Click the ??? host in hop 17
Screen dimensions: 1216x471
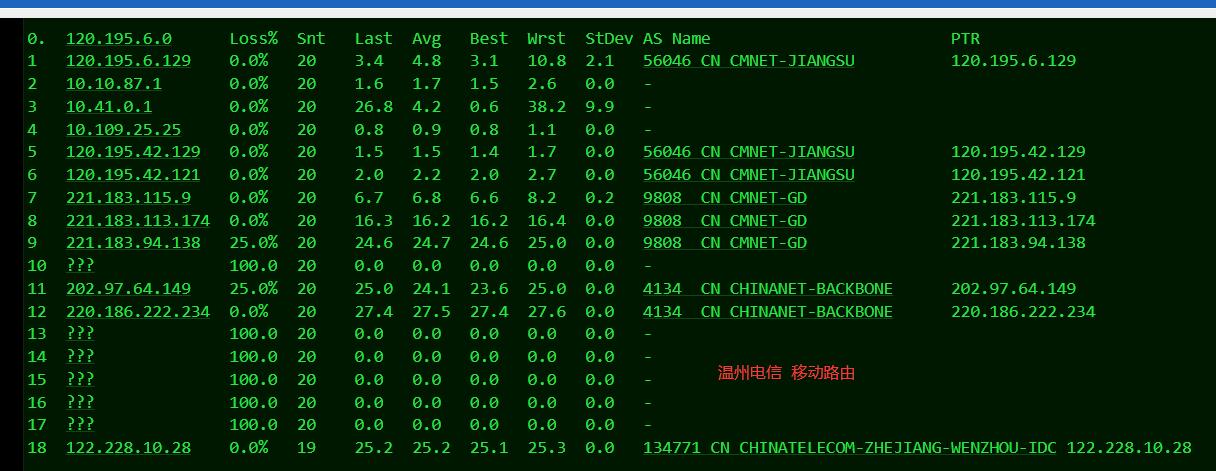click(80, 424)
